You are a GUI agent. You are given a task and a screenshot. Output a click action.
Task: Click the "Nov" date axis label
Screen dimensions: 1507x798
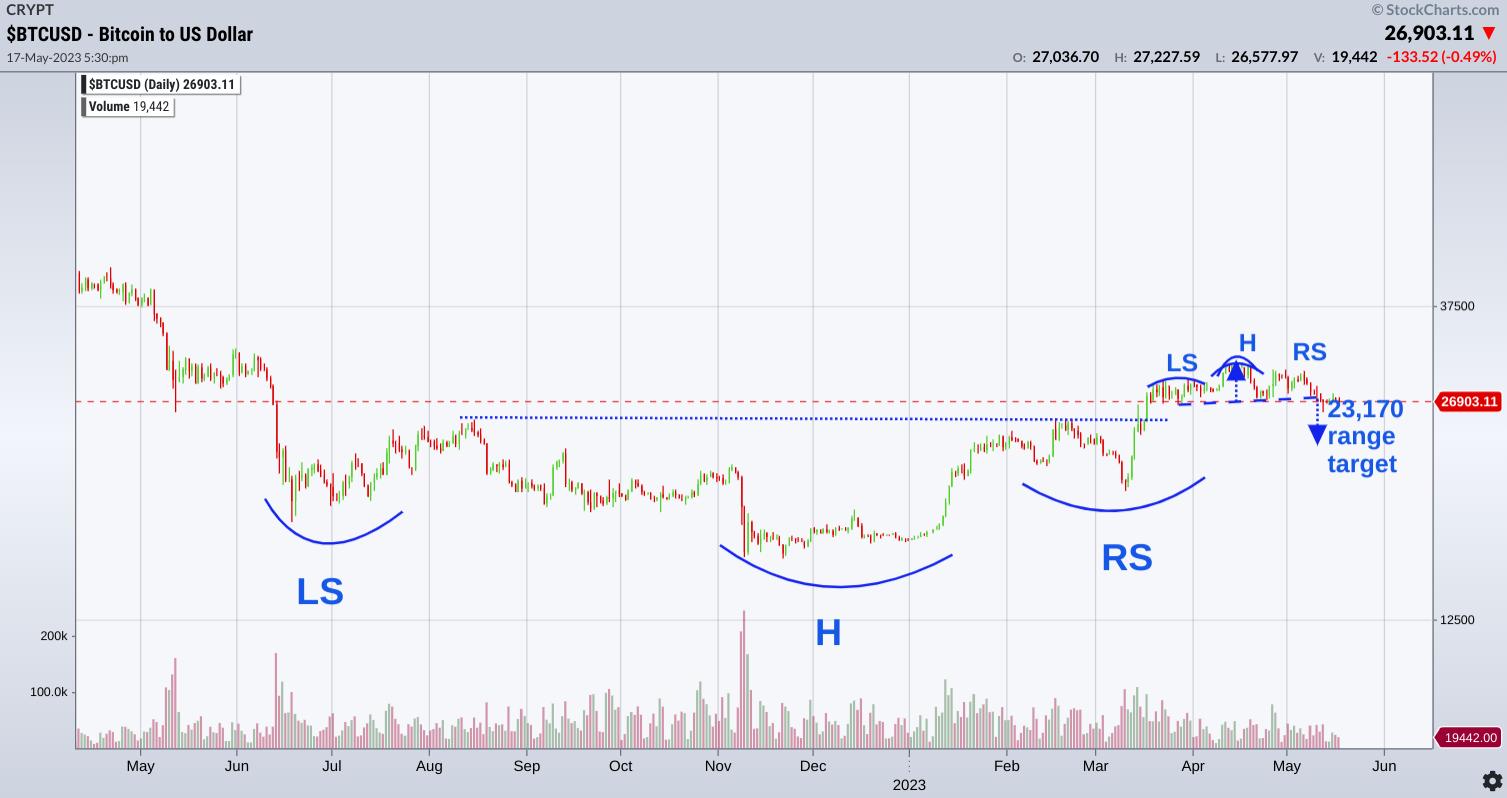click(718, 766)
